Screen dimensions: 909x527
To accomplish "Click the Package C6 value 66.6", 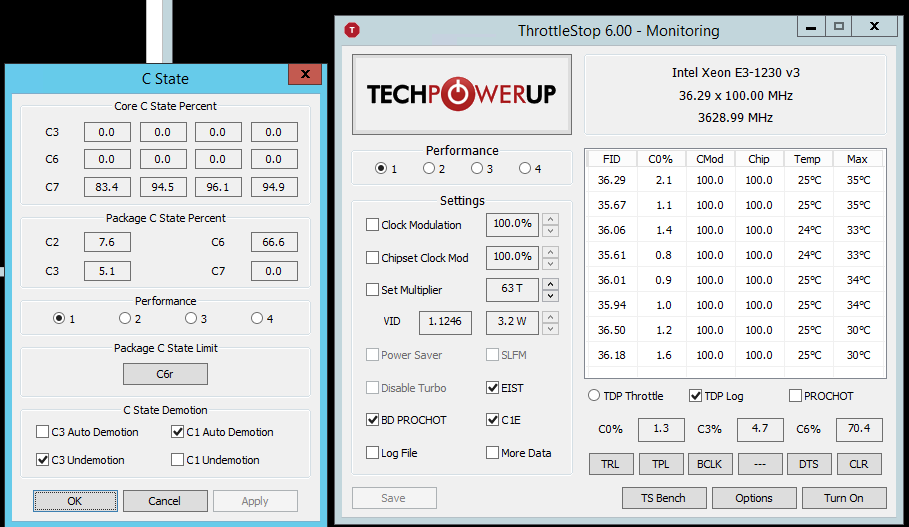I will pos(274,242).
